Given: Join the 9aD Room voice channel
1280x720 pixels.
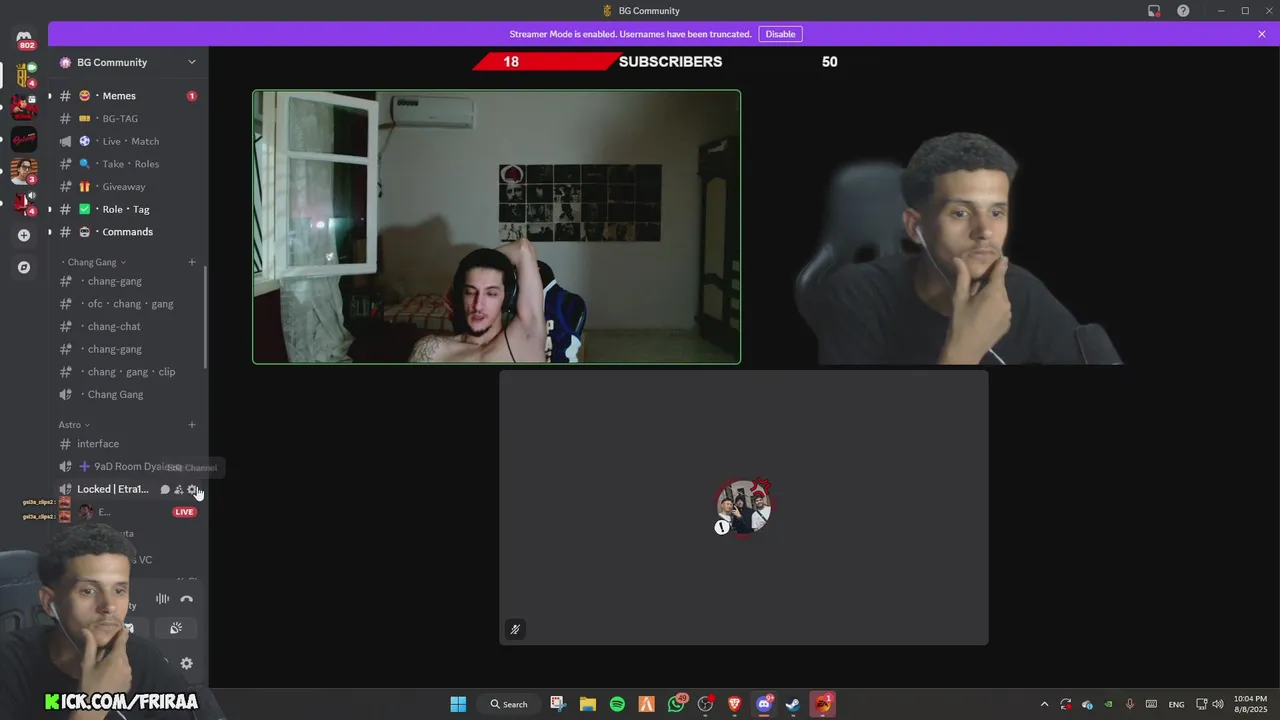Looking at the screenshot, I should [128, 467].
